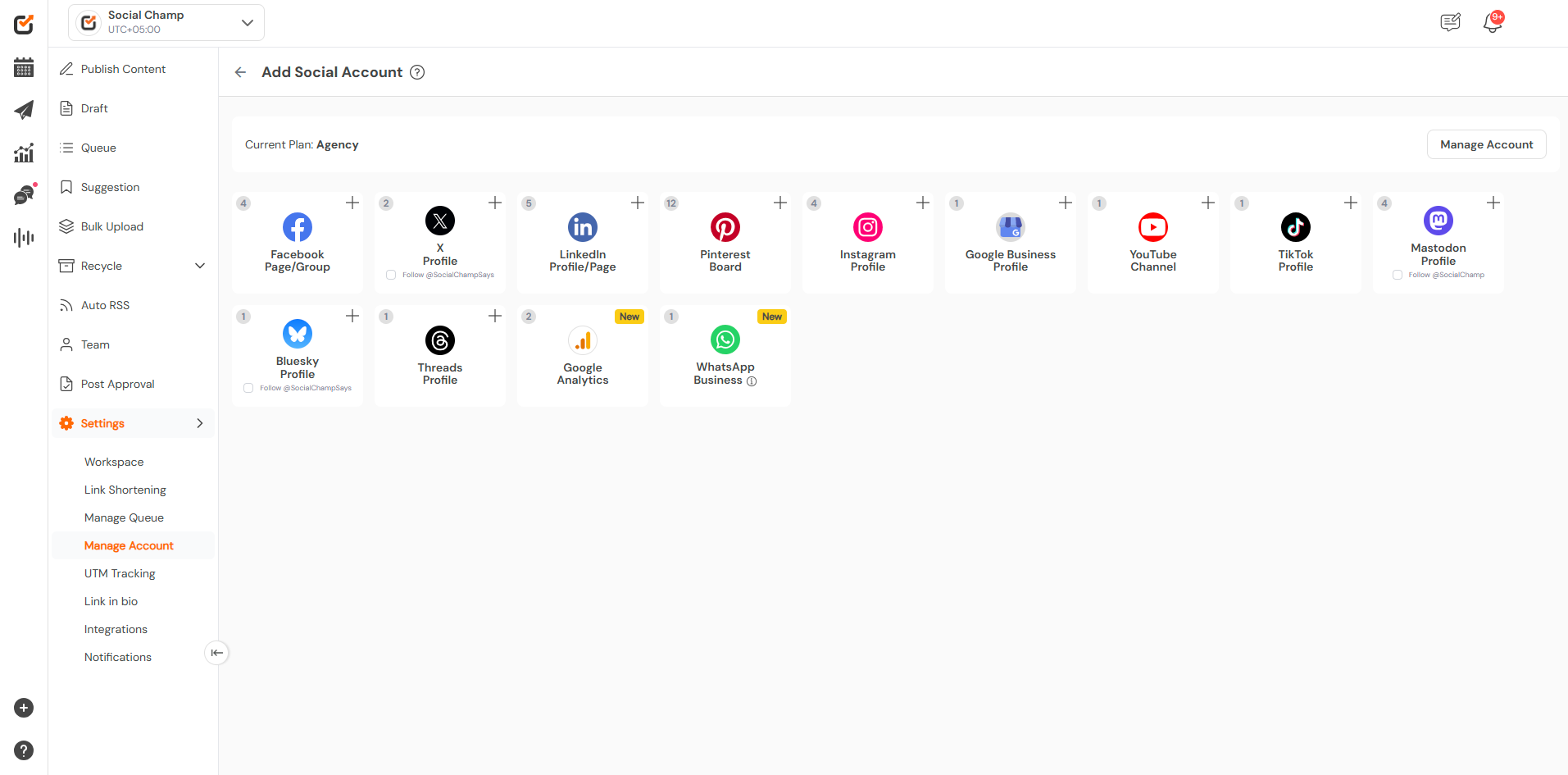This screenshot has height=775, width=1568.
Task: Open the compose message icon beside bell
Action: tap(1451, 22)
